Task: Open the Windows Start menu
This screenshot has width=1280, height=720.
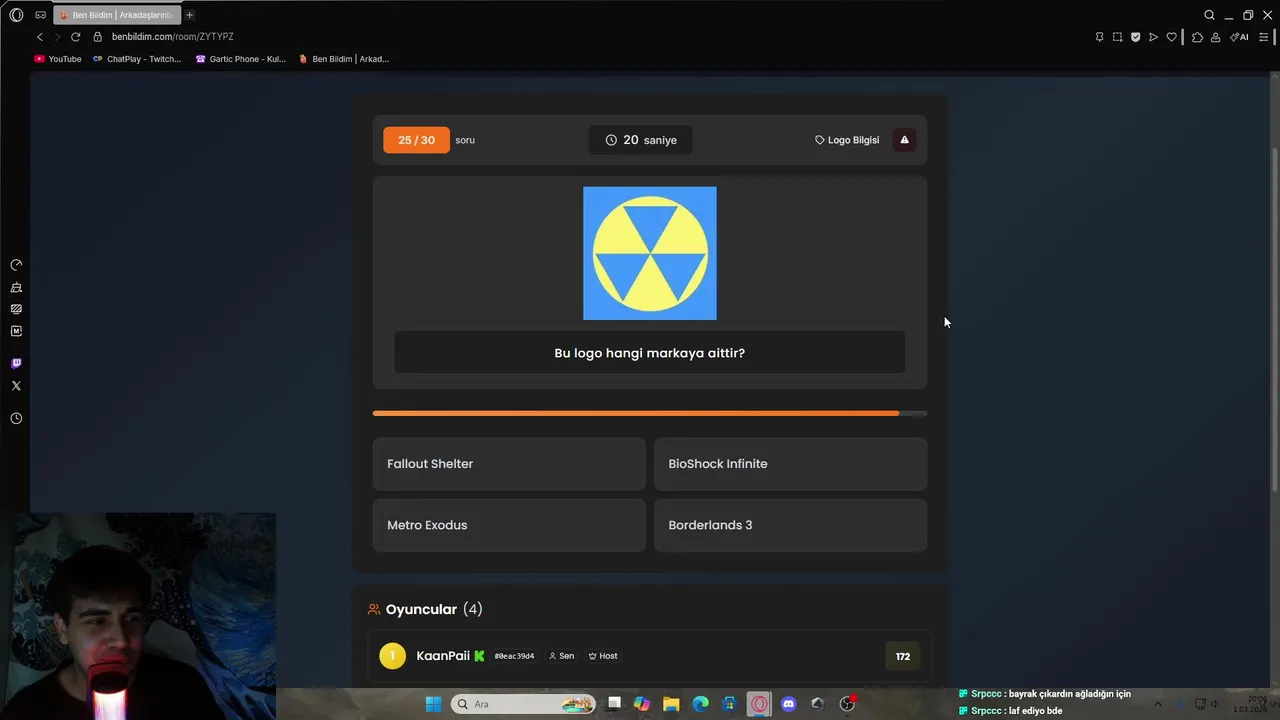Action: 433,704
